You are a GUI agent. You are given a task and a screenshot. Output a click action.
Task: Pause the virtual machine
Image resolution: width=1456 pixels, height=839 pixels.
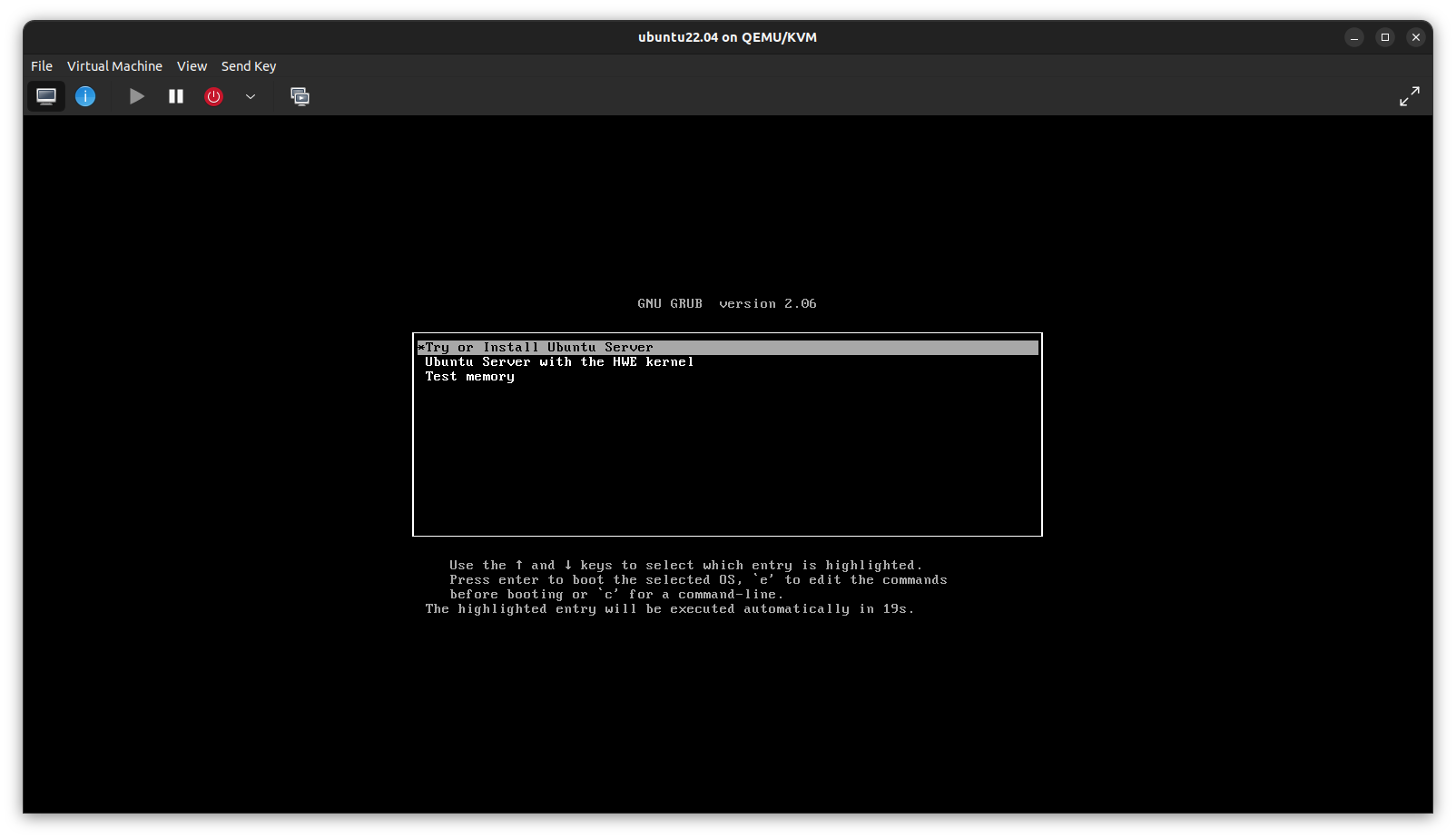pos(176,96)
